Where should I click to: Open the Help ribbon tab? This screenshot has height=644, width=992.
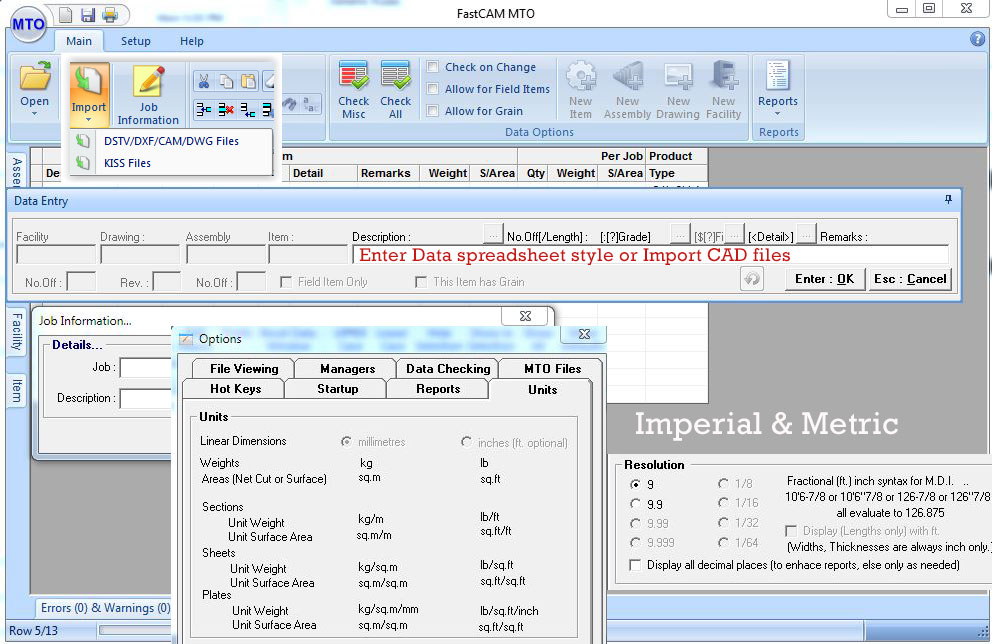192,41
